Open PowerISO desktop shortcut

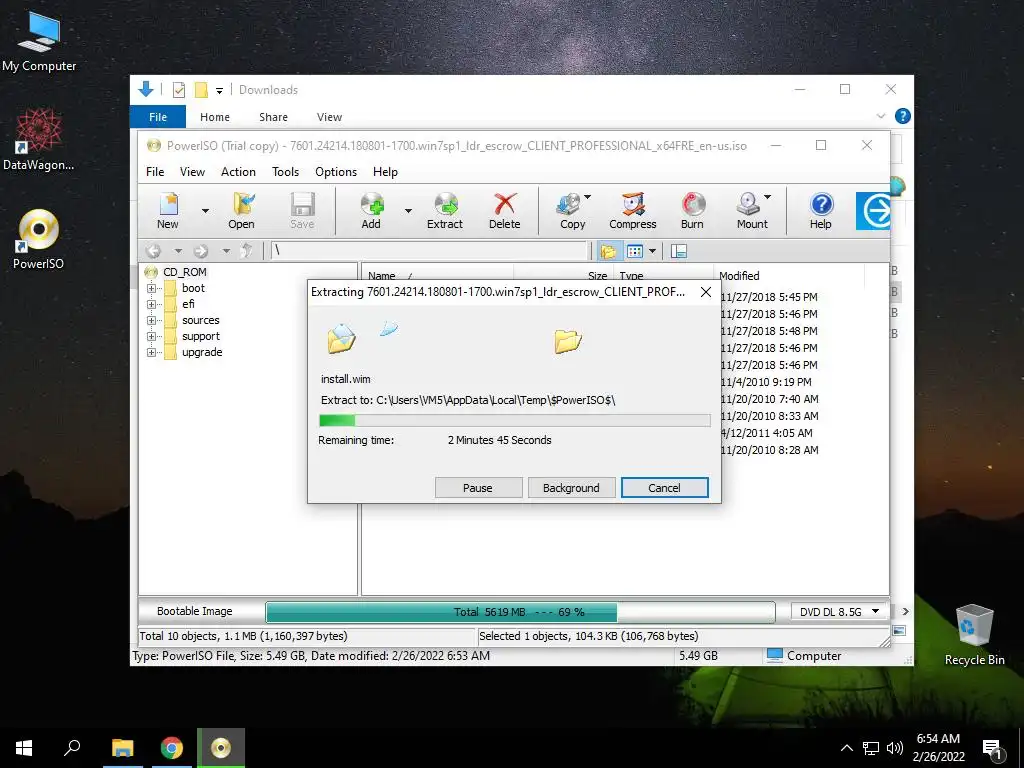[39, 239]
